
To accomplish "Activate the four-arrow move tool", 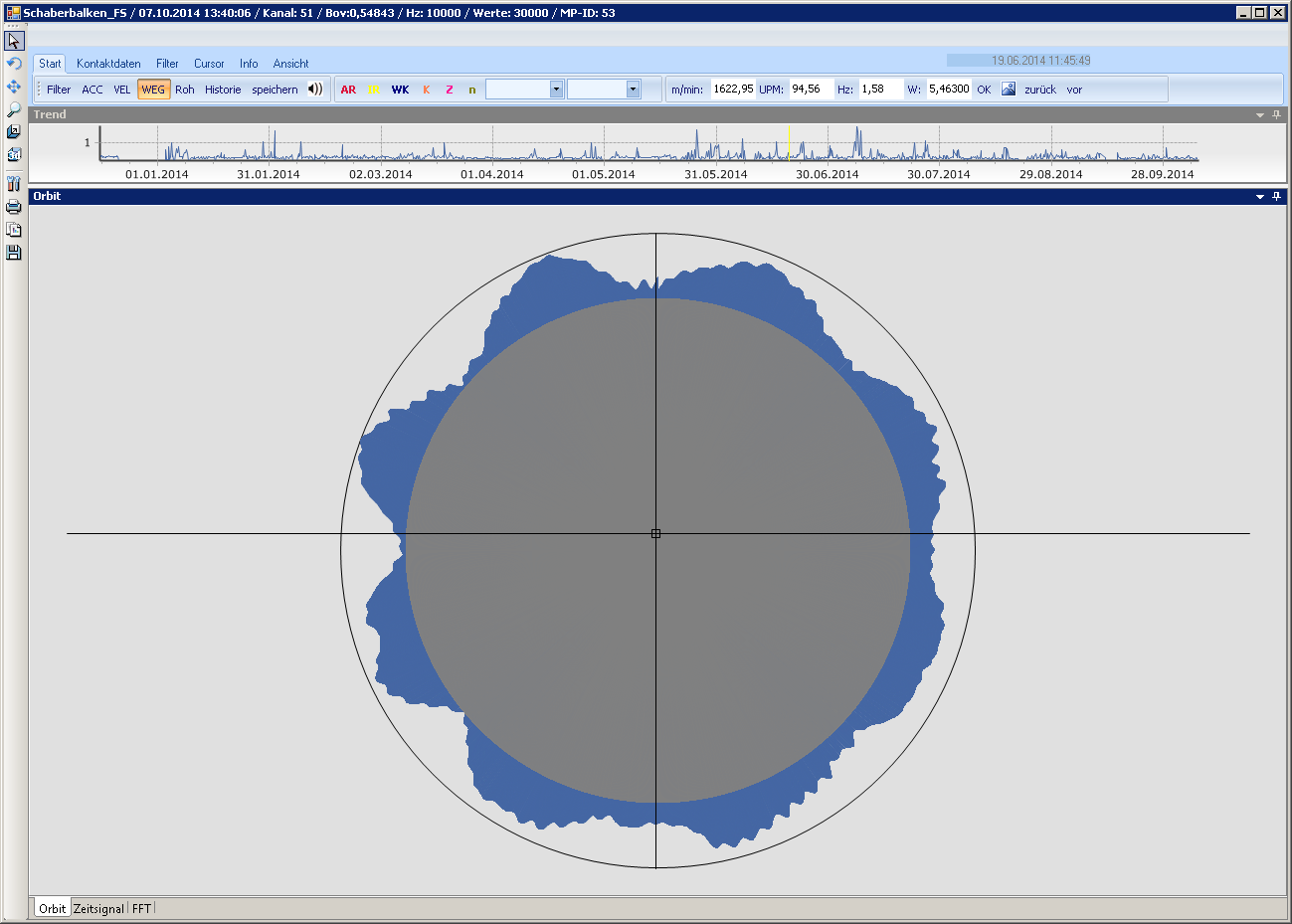I will [x=14, y=87].
